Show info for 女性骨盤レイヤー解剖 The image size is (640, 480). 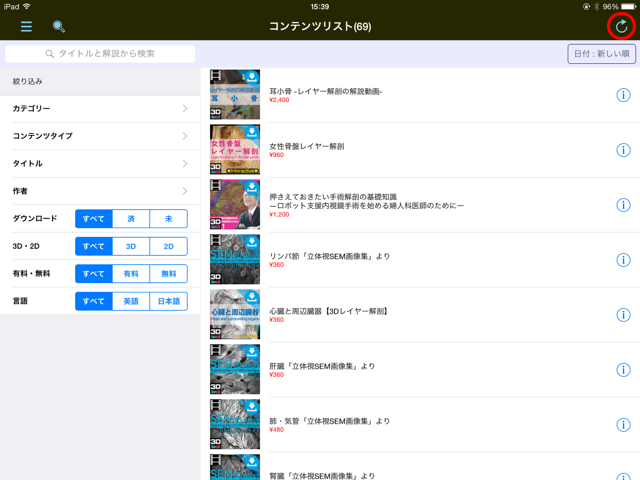[623, 150]
